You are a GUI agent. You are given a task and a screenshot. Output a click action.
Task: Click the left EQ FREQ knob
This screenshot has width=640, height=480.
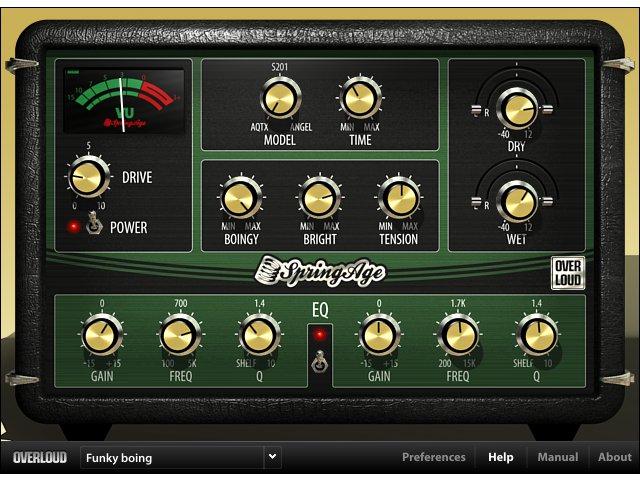[180, 335]
